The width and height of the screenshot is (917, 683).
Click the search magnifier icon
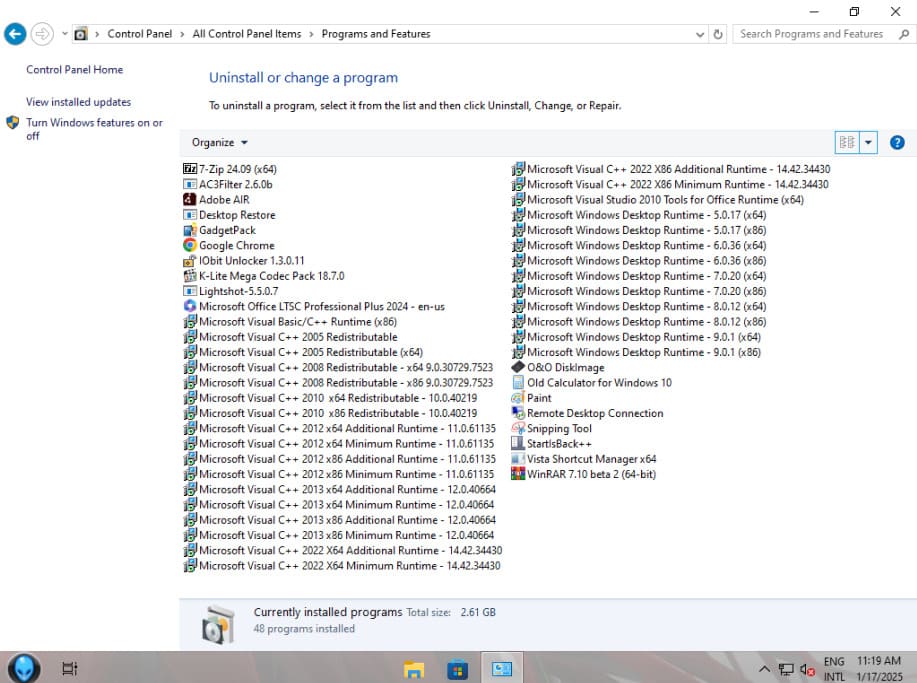point(904,34)
